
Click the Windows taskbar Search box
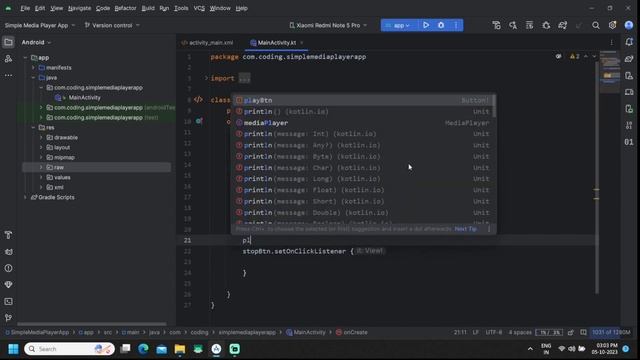pos(69,349)
